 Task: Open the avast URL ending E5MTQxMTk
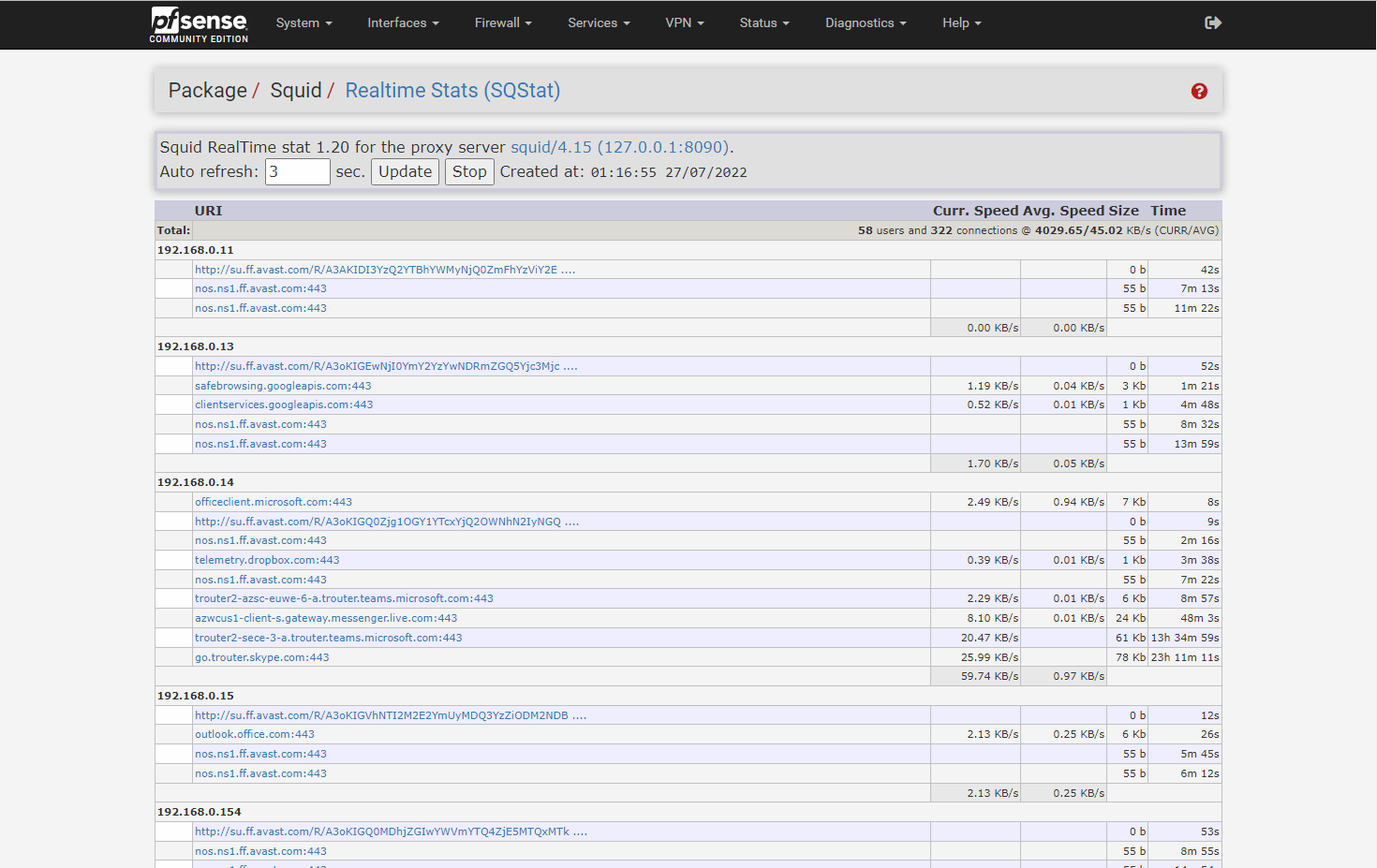tap(392, 831)
